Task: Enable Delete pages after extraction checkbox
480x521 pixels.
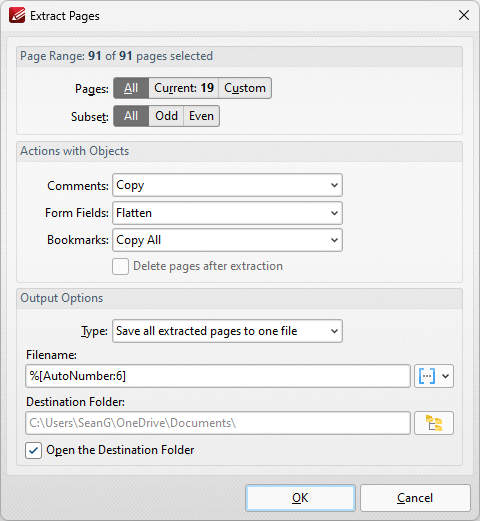Action: (120, 266)
